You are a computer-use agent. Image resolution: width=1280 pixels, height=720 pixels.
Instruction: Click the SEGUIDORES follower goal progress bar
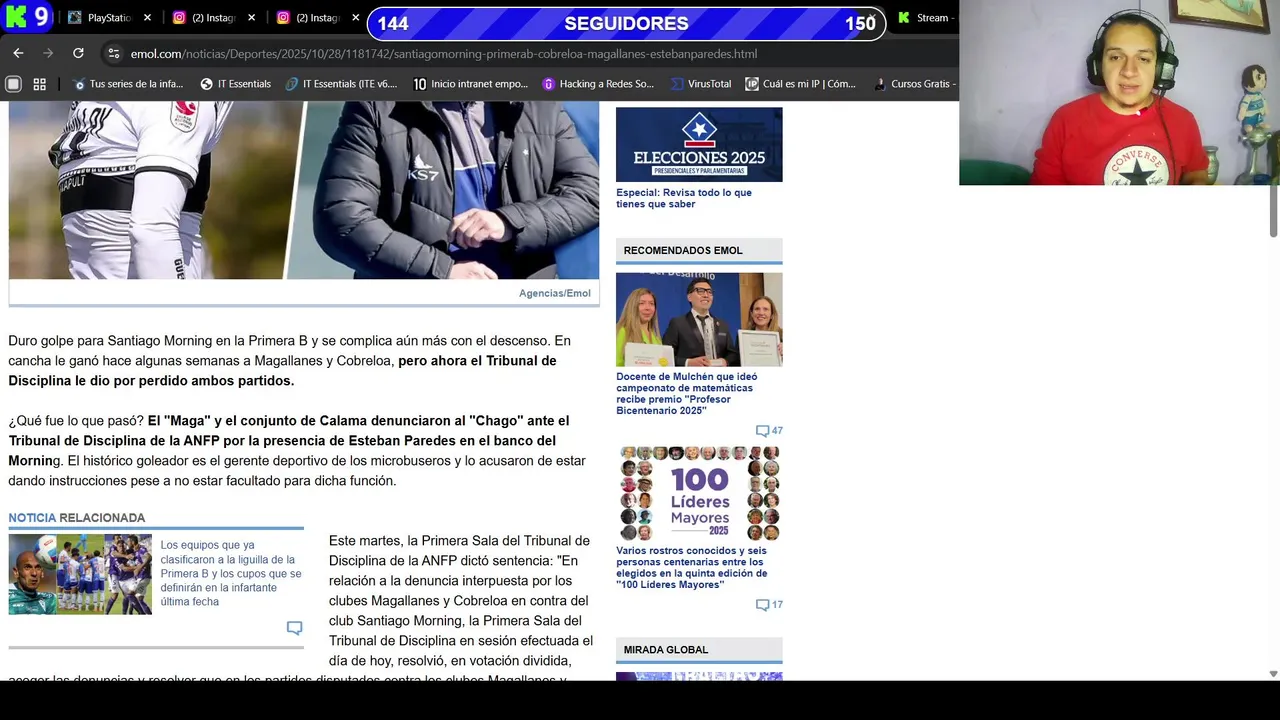click(626, 24)
